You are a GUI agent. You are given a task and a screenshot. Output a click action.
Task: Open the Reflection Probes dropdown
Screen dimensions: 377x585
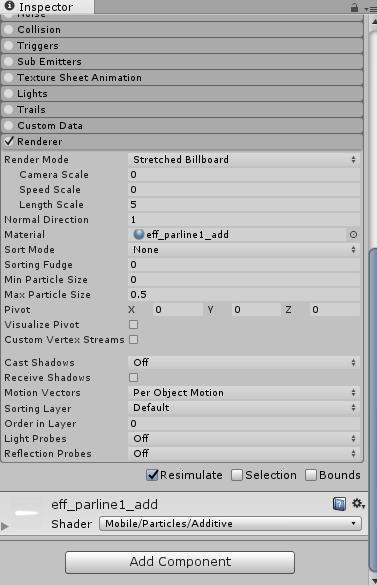[244, 454]
